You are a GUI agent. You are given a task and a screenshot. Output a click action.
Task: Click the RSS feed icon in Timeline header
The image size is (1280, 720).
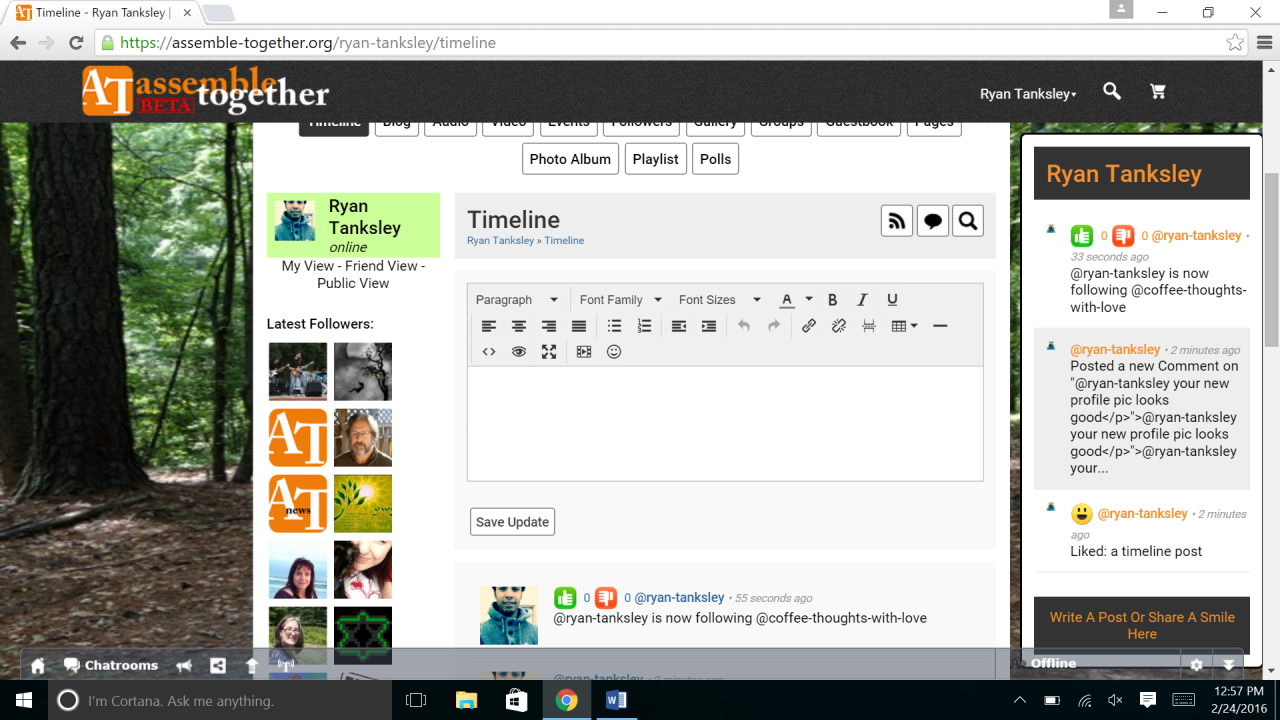tap(896, 221)
